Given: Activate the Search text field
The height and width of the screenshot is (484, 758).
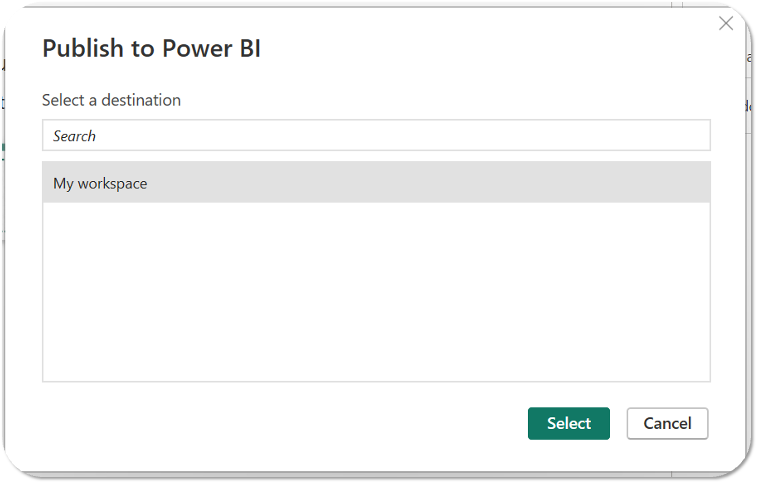Looking at the screenshot, I should [x=376, y=135].
